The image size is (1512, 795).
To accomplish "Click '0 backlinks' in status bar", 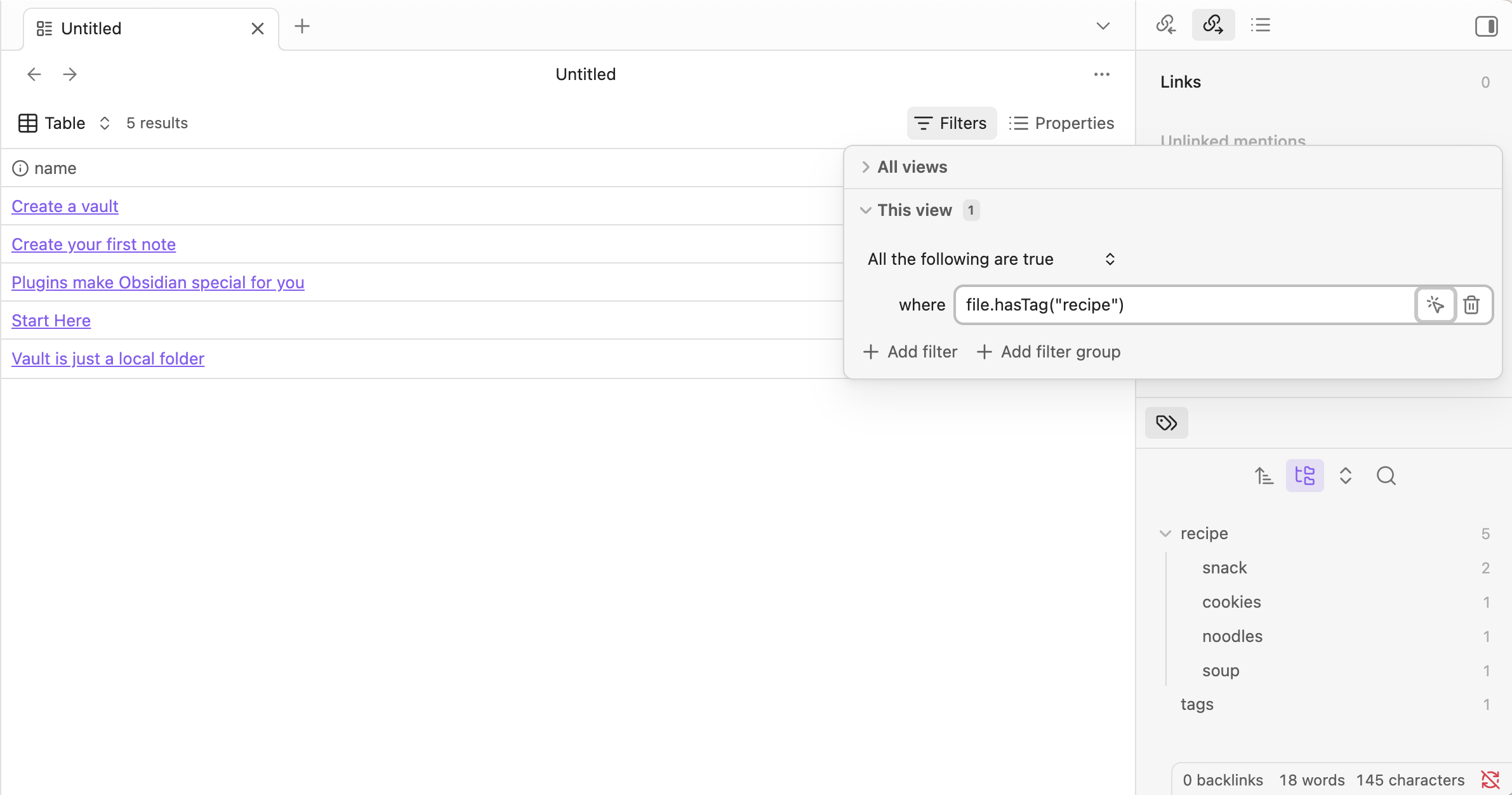I will point(1223,780).
